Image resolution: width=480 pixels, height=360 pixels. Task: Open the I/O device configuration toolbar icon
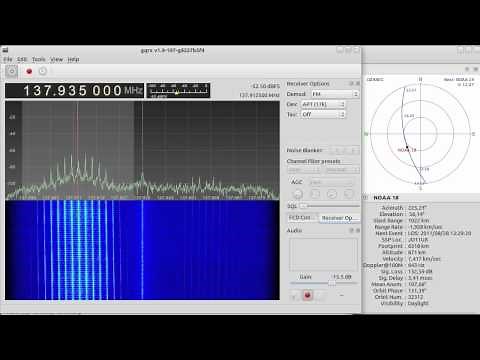click(x=43, y=71)
